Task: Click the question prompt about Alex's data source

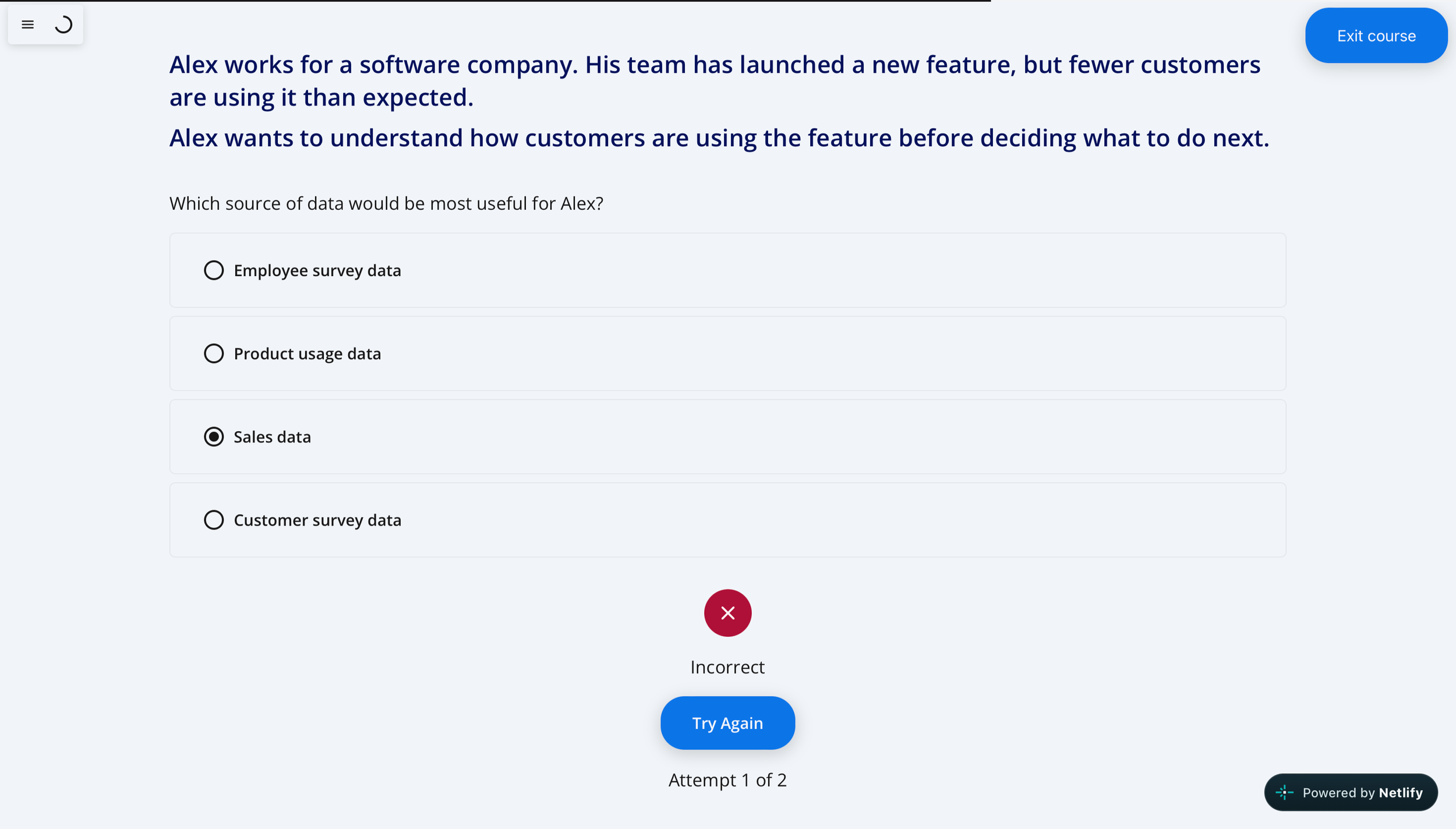Action: (386, 203)
